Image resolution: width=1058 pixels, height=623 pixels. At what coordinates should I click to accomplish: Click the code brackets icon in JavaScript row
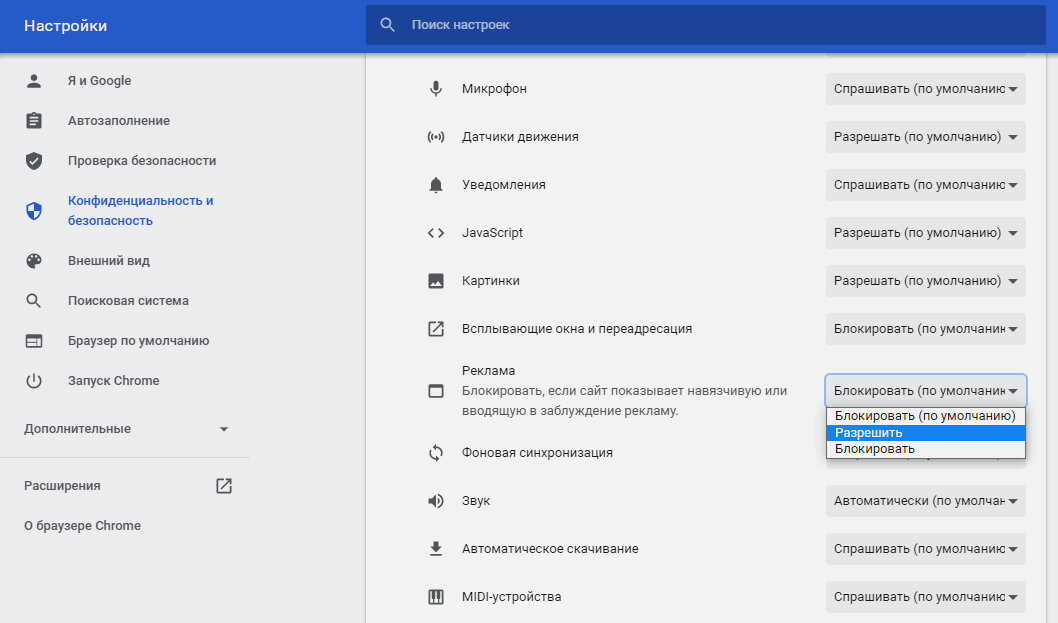point(436,233)
